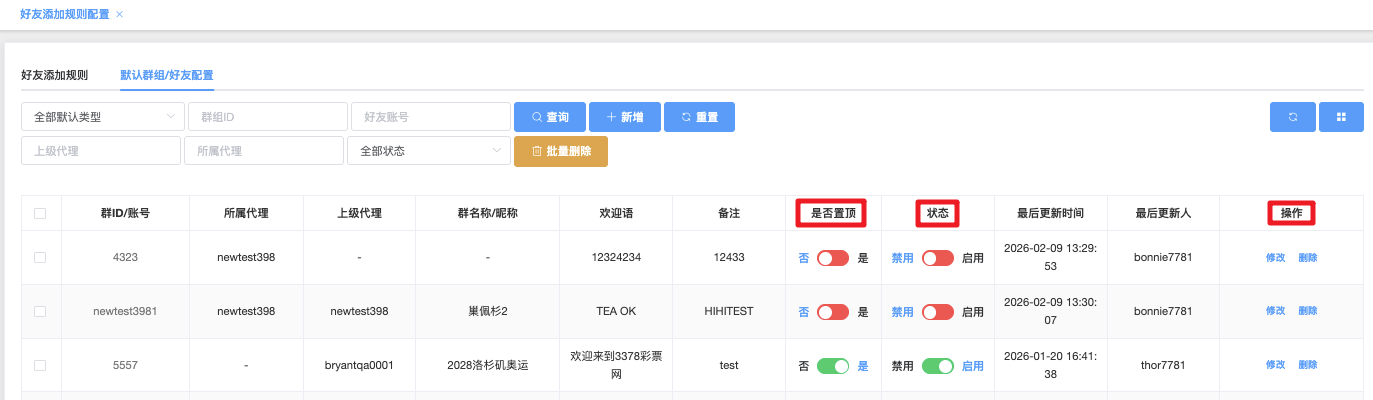Click the refresh icon button at top right
Image resolution: width=1373 pixels, height=400 pixels.
[x=1292, y=117]
